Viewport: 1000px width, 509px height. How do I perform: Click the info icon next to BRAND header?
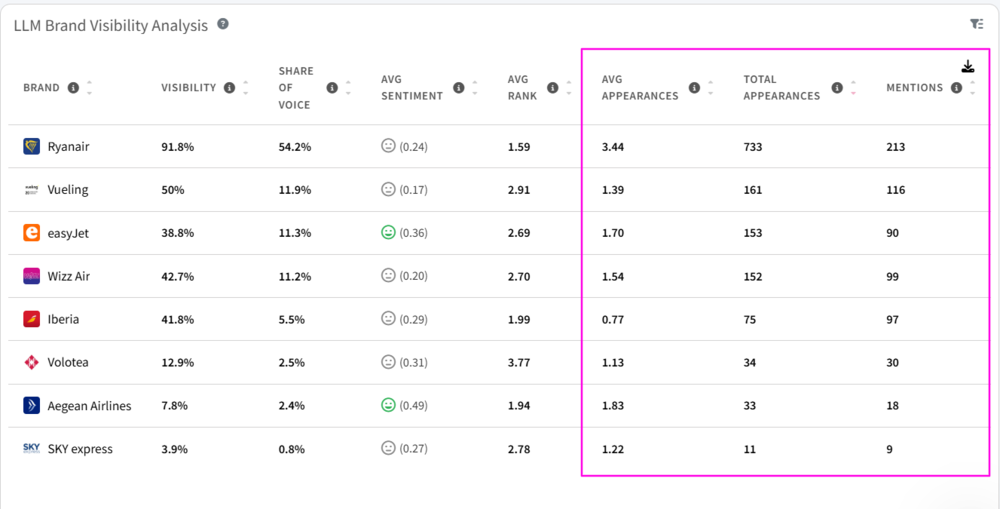point(73,87)
